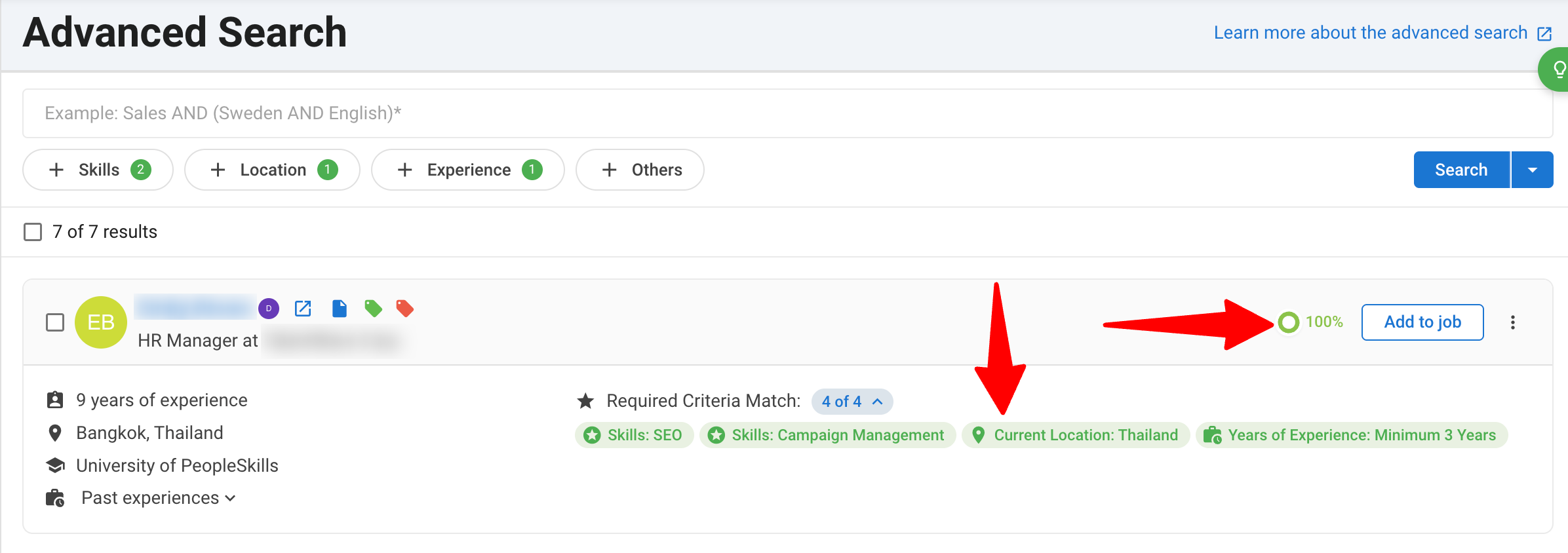Click the Advanced Search heading
The height and width of the screenshot is (553, 1568).
click(x=185, y=33)
